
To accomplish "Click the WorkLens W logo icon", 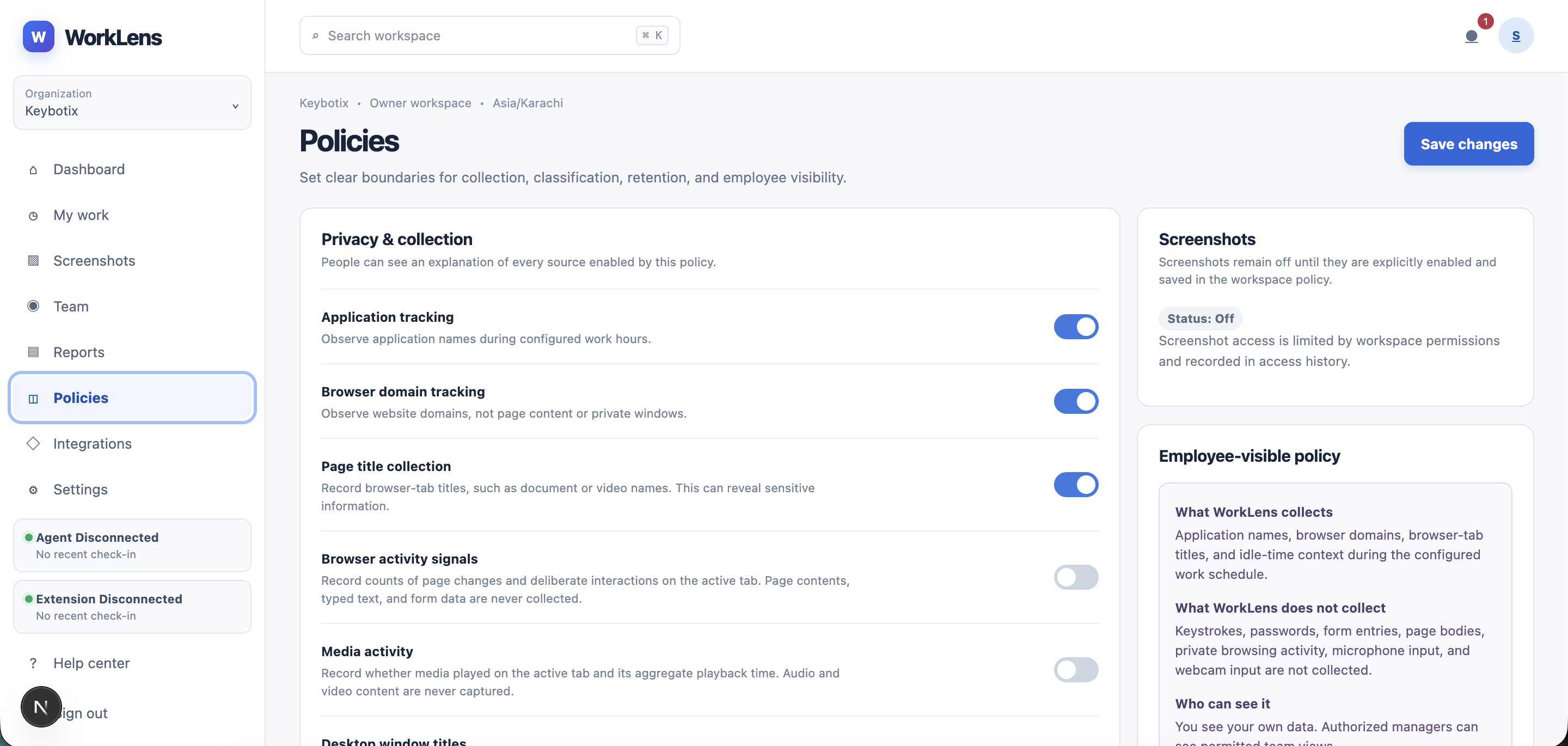I will [x=38, y=36].
